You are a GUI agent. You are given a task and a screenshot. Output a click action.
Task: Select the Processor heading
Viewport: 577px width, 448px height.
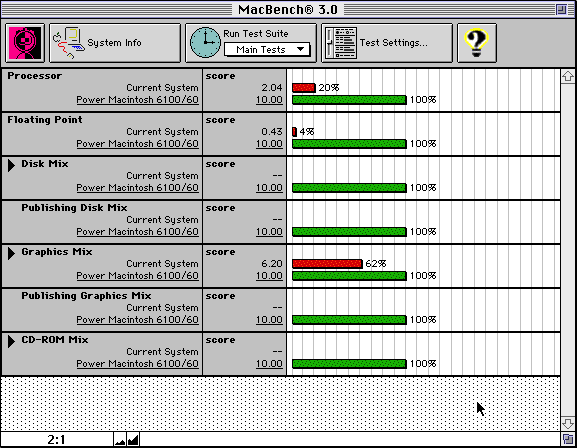click(x=35, y=76)
